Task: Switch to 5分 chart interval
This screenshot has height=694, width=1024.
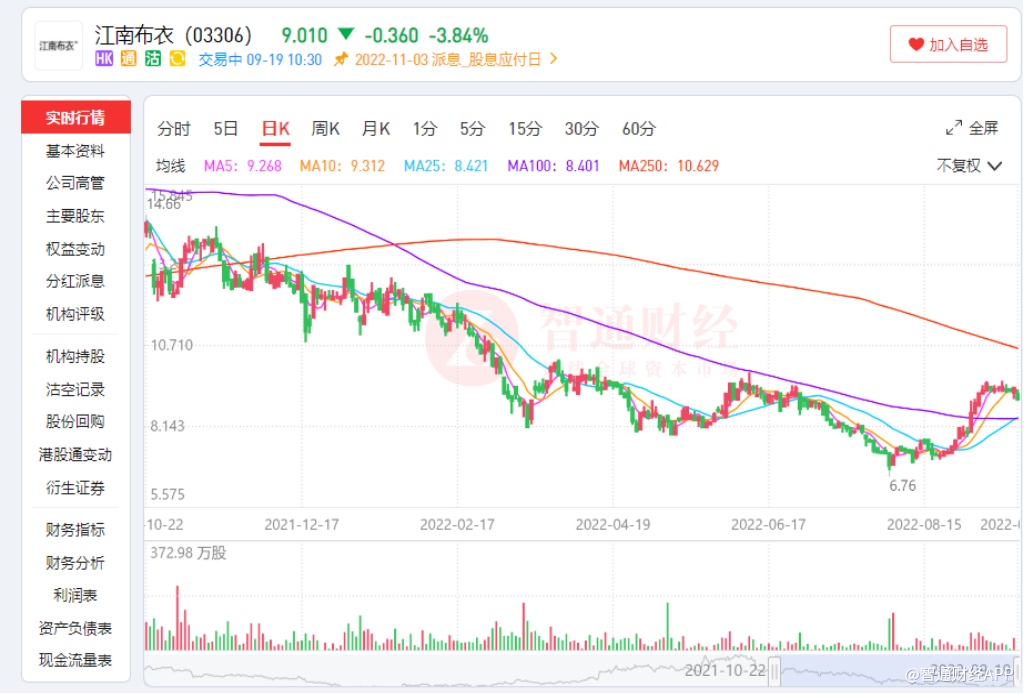Action: coord(472,129)
